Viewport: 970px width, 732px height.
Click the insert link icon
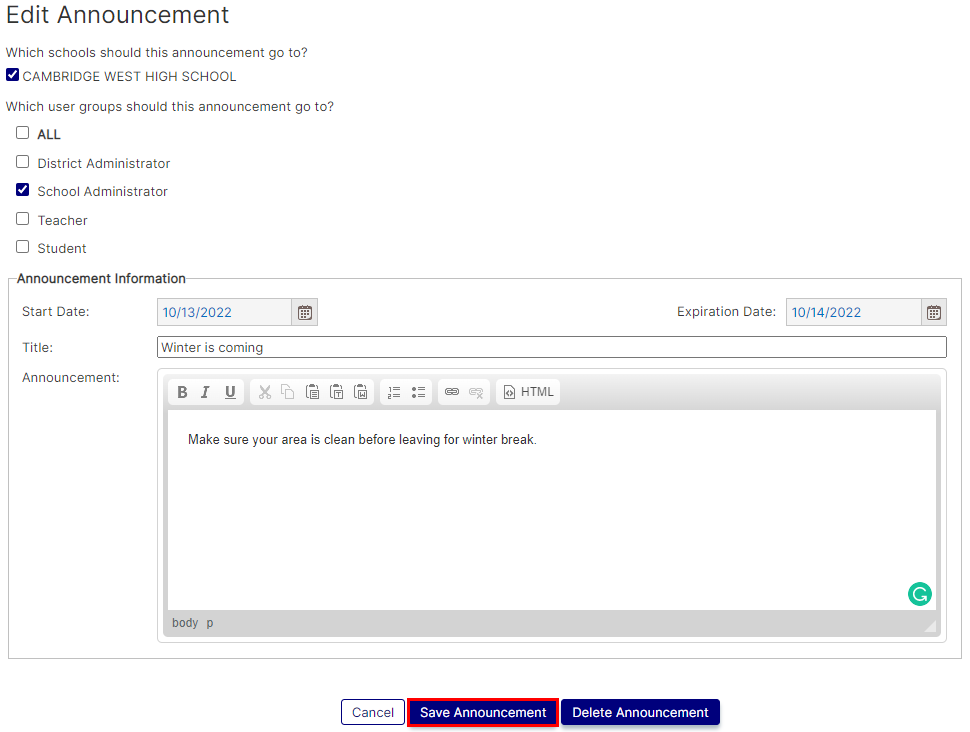(451, 392)
